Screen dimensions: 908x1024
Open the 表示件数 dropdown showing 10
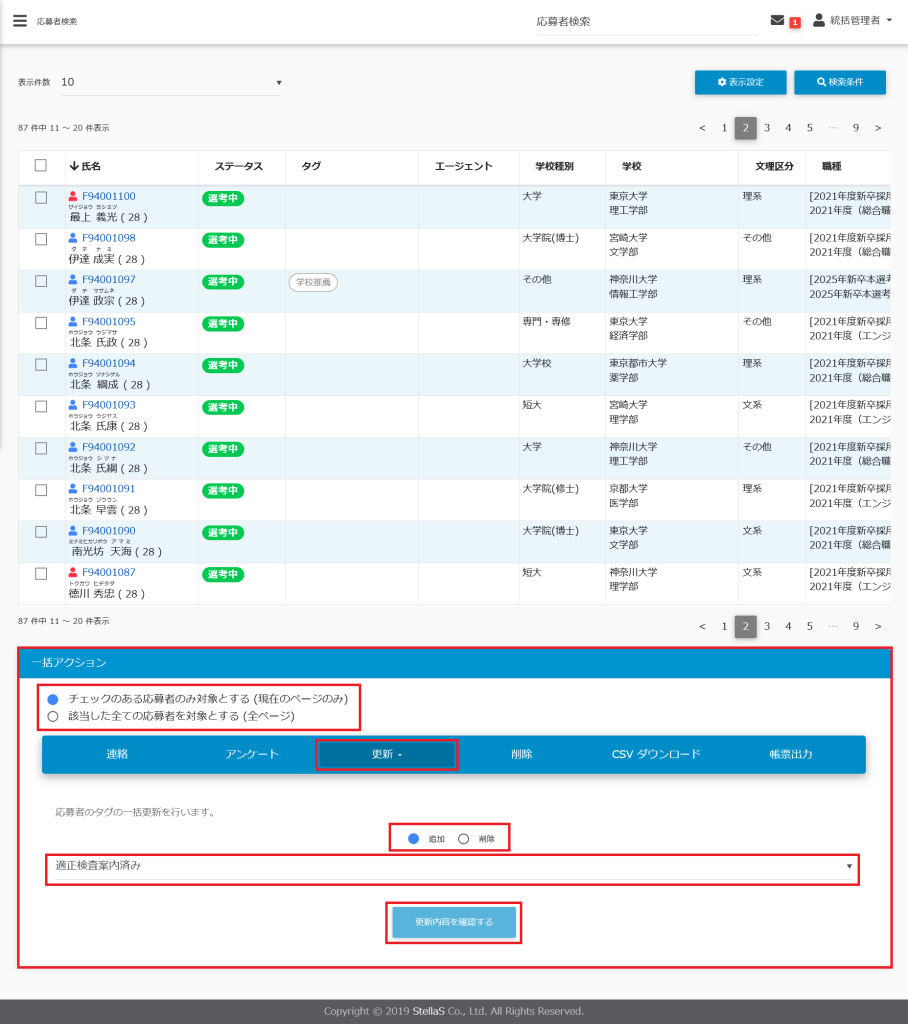[170, 82]
